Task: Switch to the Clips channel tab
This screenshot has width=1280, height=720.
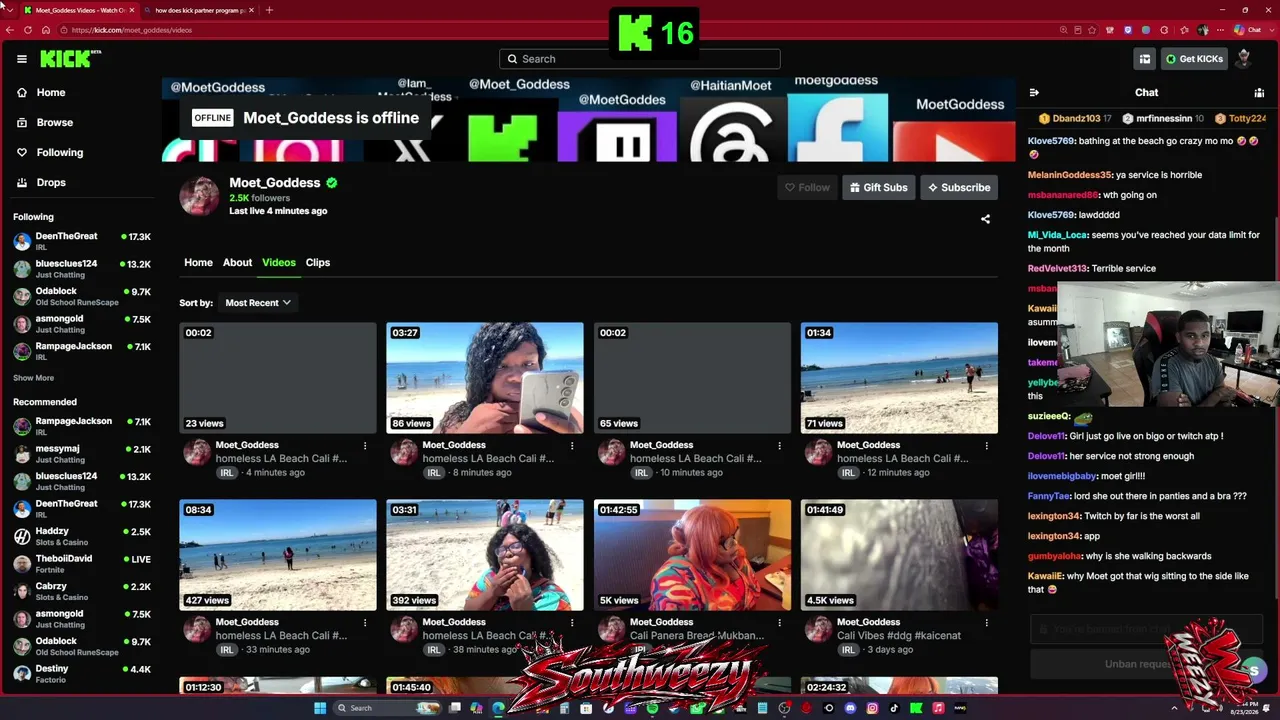Action: click(318, 263)
